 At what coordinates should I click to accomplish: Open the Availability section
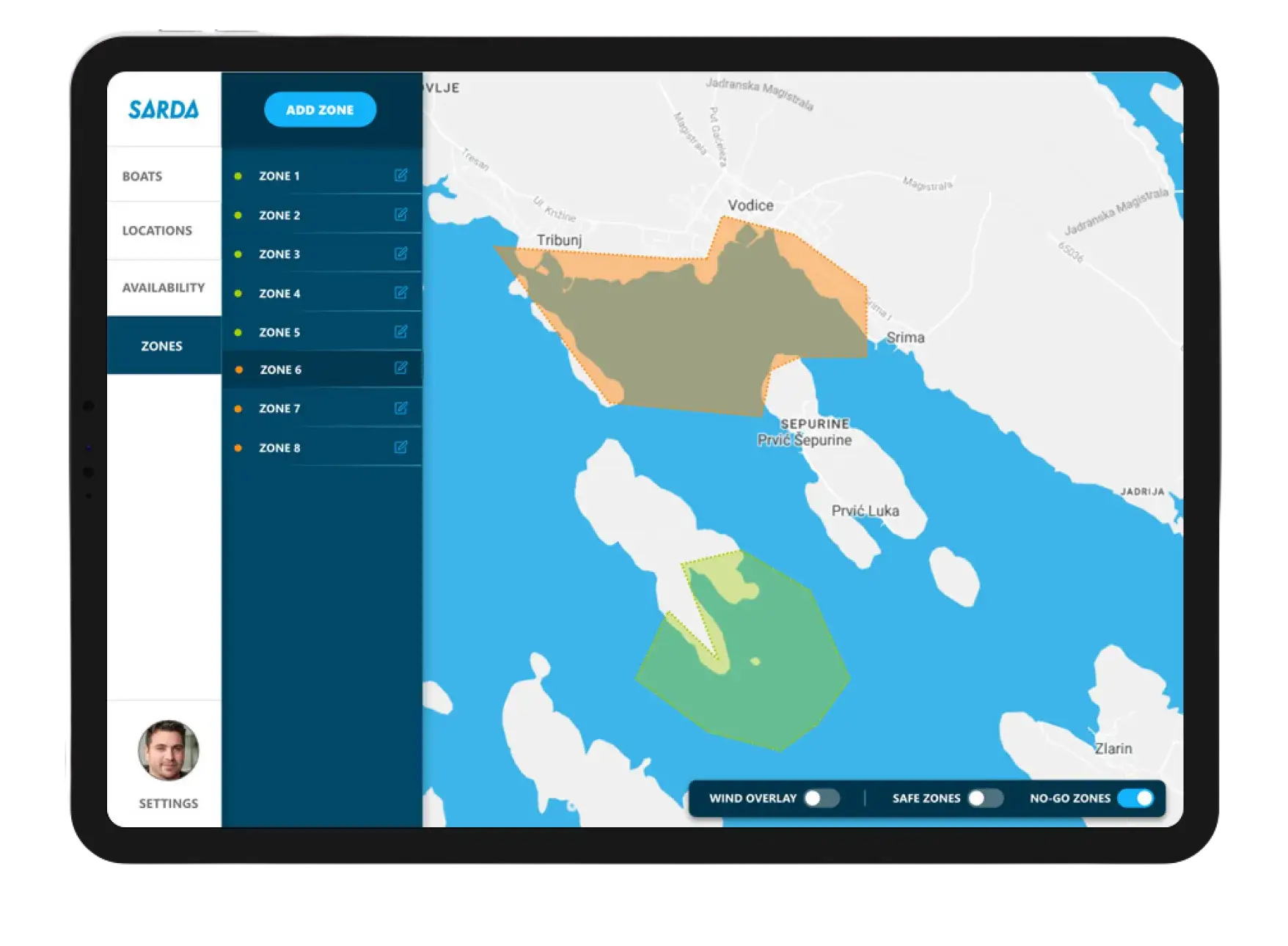click(x=163, y=288)
